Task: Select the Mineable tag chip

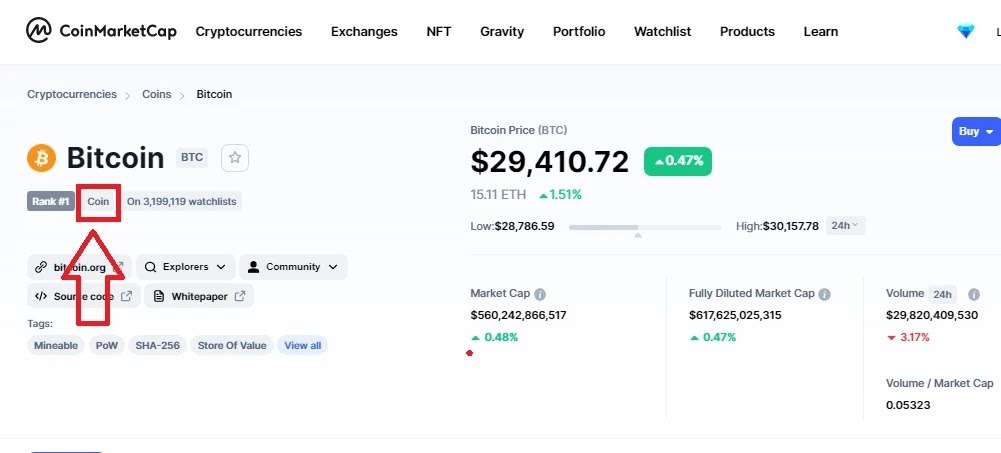Action: pos(56,346)
